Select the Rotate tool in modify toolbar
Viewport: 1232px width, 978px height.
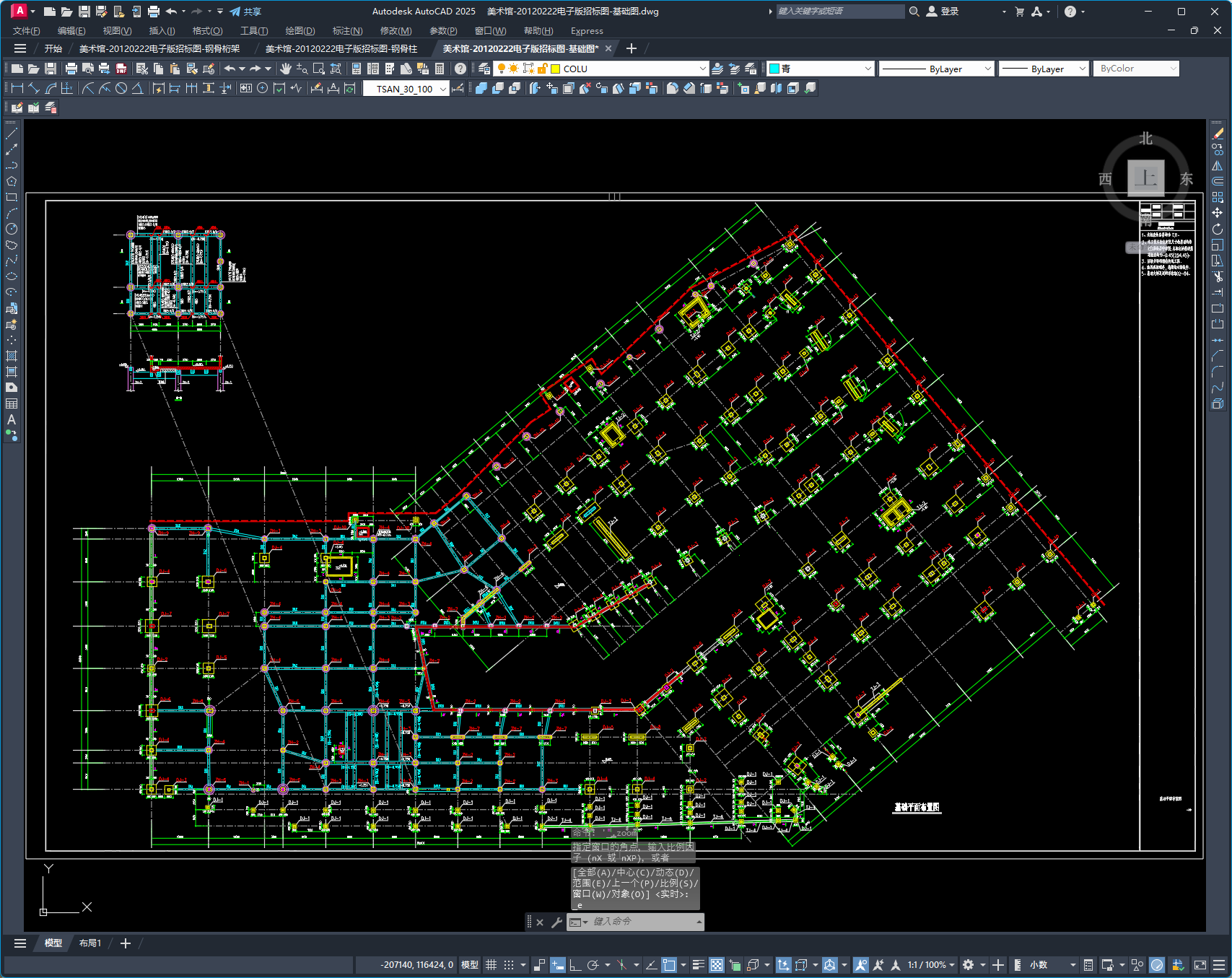pyautogui.click(x=1218, y=229)
